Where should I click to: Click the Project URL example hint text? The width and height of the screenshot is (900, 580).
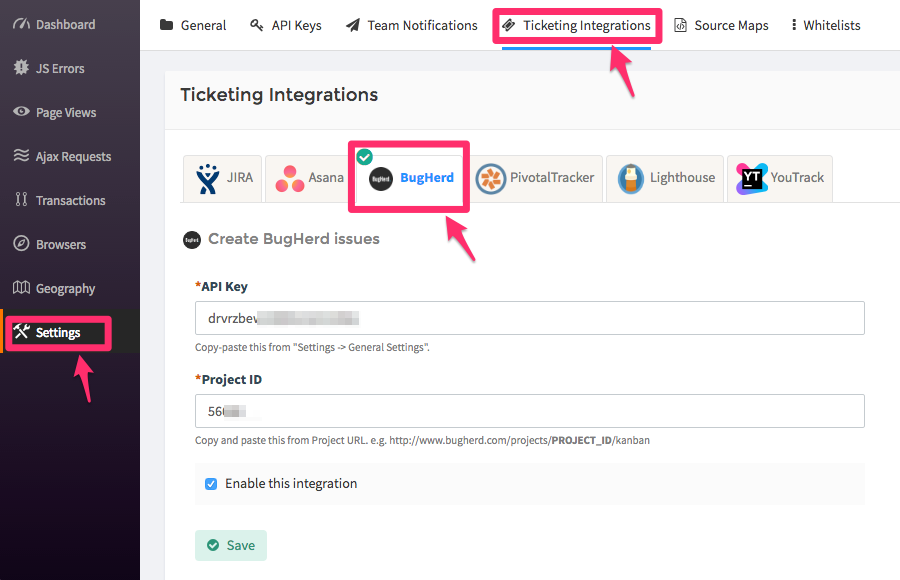(x=422, y=440)
